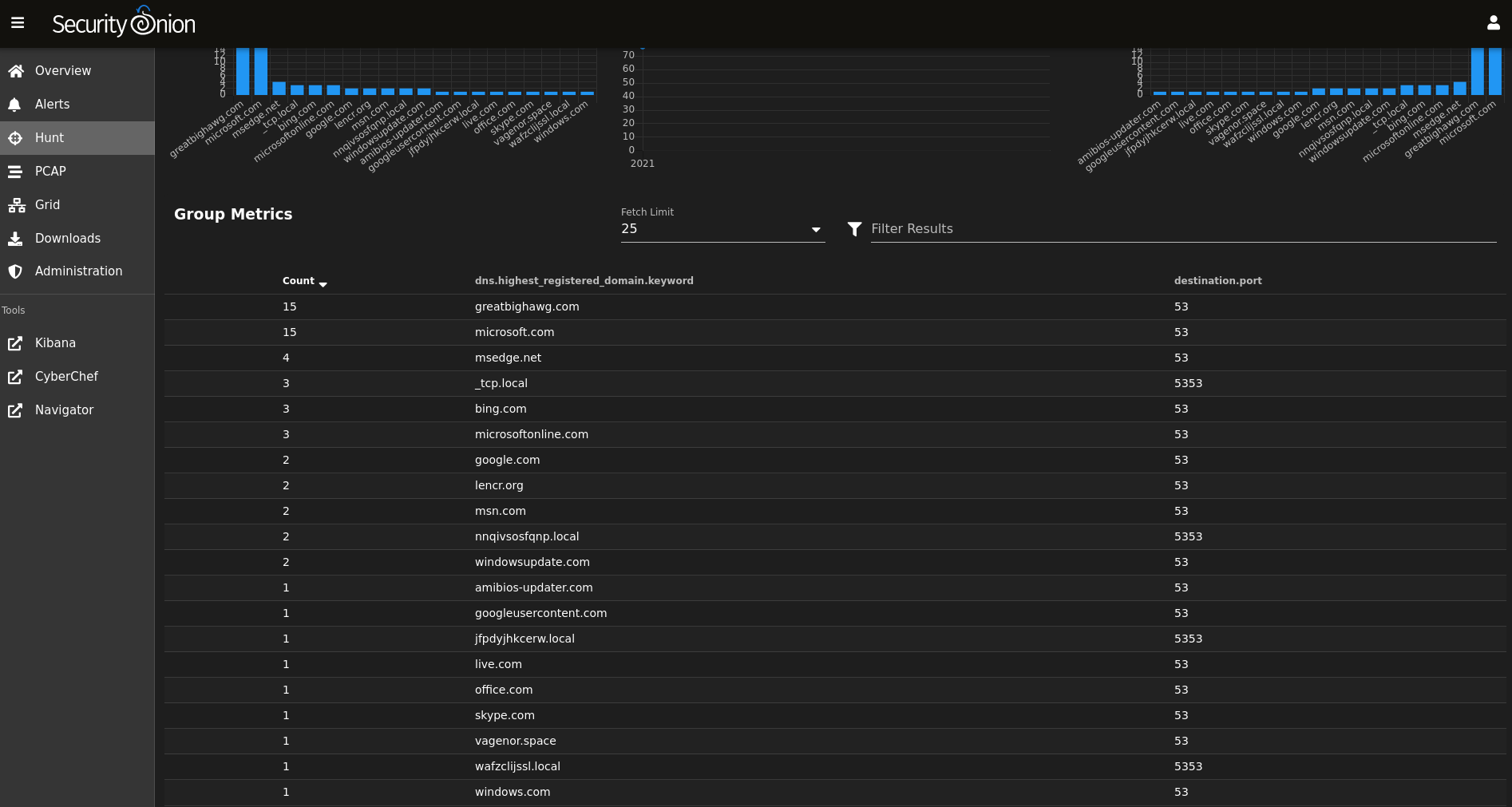The height and width of the screenshot is (807, 1512).
Task: Click the msn.com domain cell
Action: pos(501,511)
